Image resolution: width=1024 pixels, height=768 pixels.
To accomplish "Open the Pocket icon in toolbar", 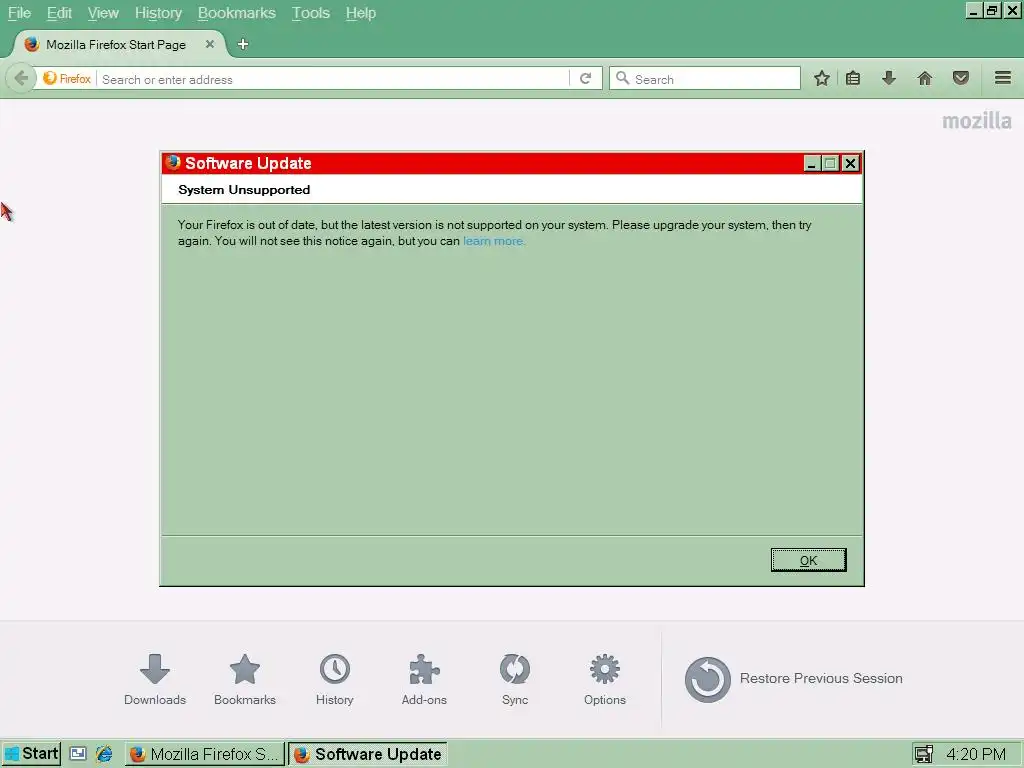I will tap(961, 79).
